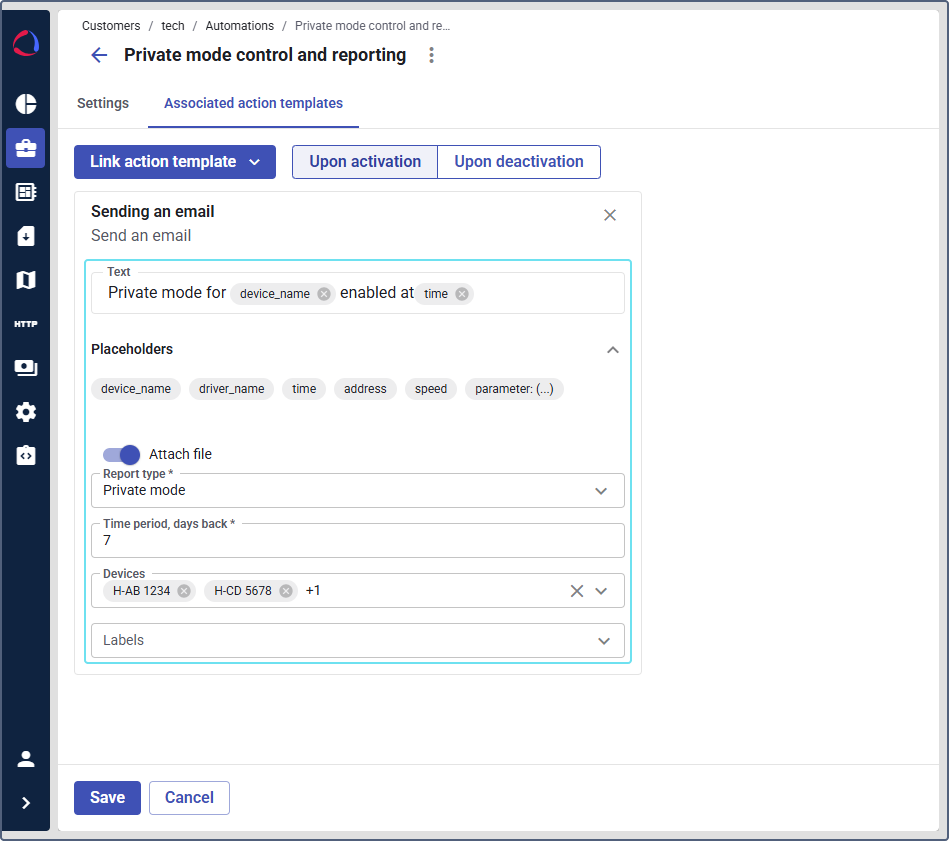The height and width of the screenshot is (841, 949).
Task: Select the Upon activation option
Action: pos(365,162)
